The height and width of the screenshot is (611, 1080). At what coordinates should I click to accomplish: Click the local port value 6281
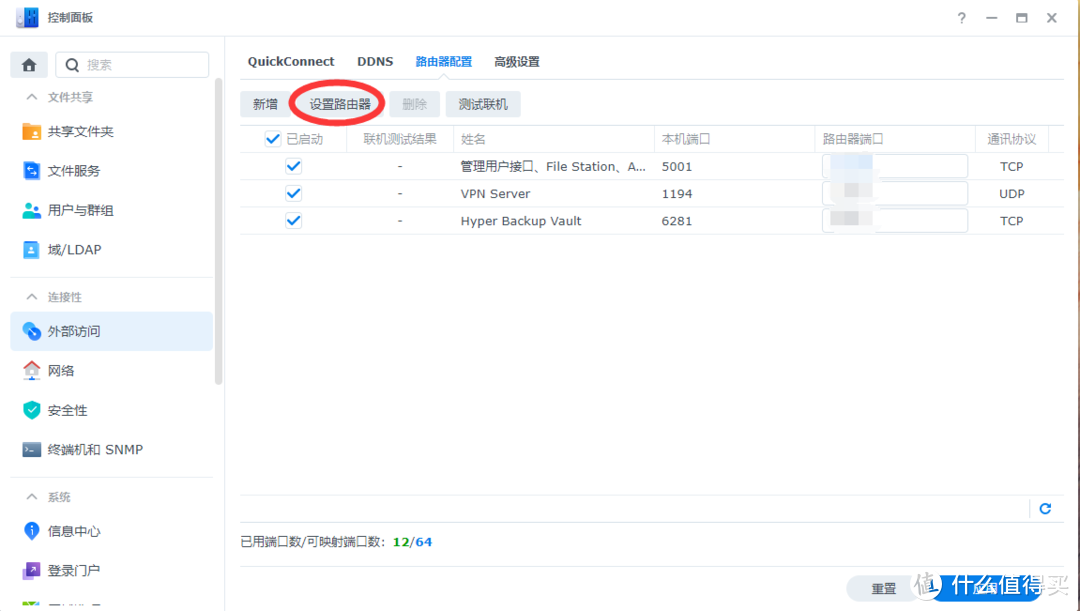pos(677,220)
